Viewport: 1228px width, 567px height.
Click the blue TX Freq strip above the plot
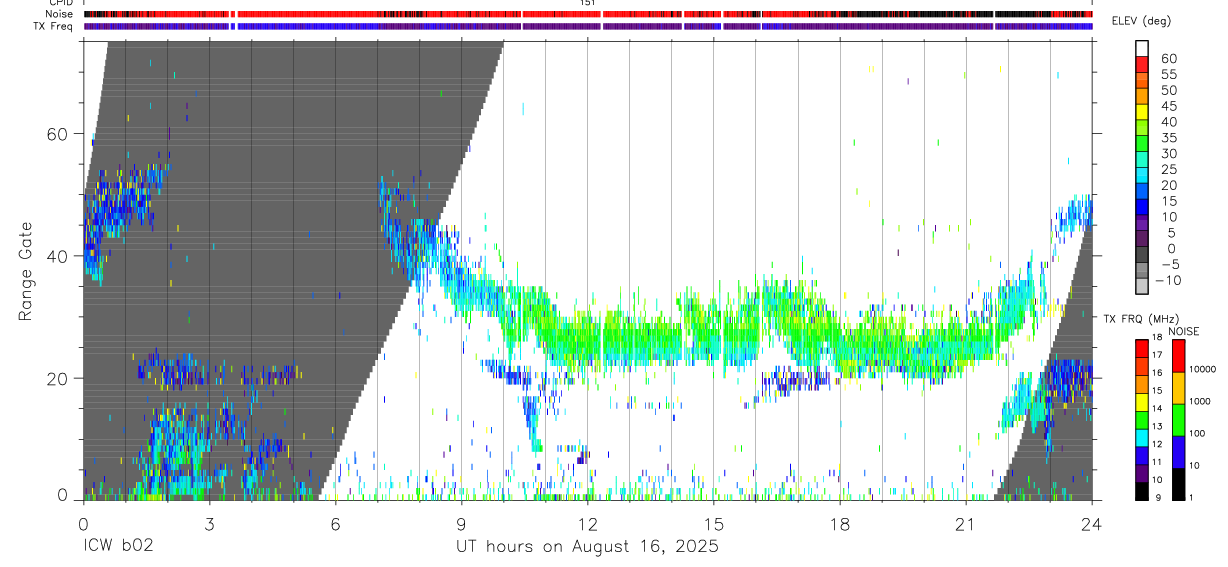click(x=588, y=26)
